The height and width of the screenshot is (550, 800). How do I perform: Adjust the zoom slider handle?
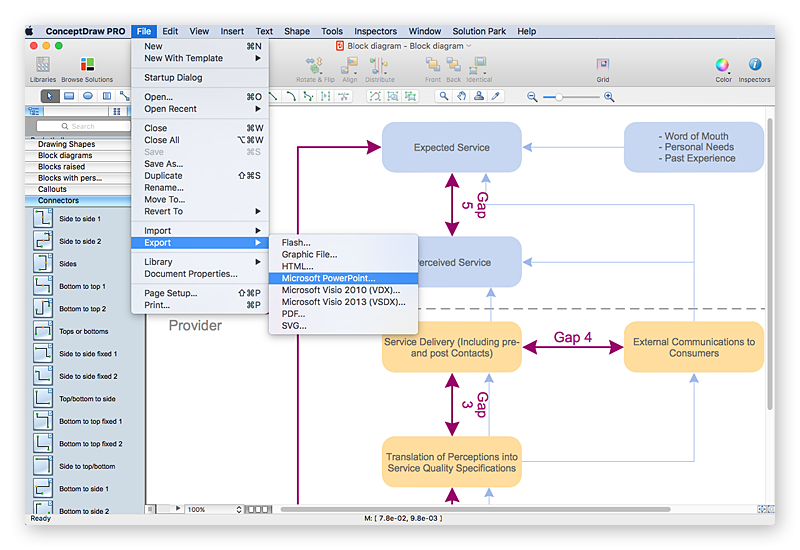tap(559, 96)
